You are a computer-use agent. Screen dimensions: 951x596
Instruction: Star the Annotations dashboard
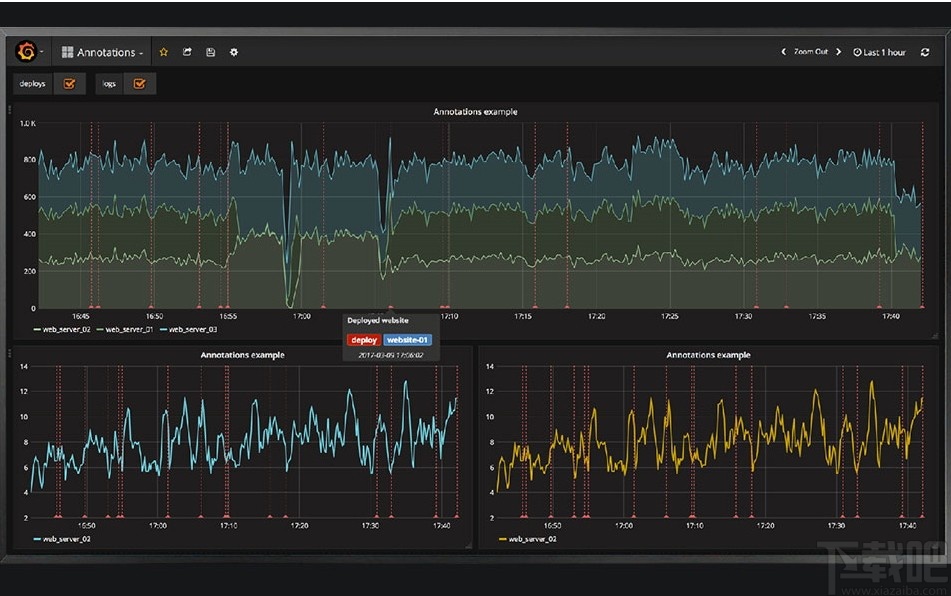(x=163, y=52)
